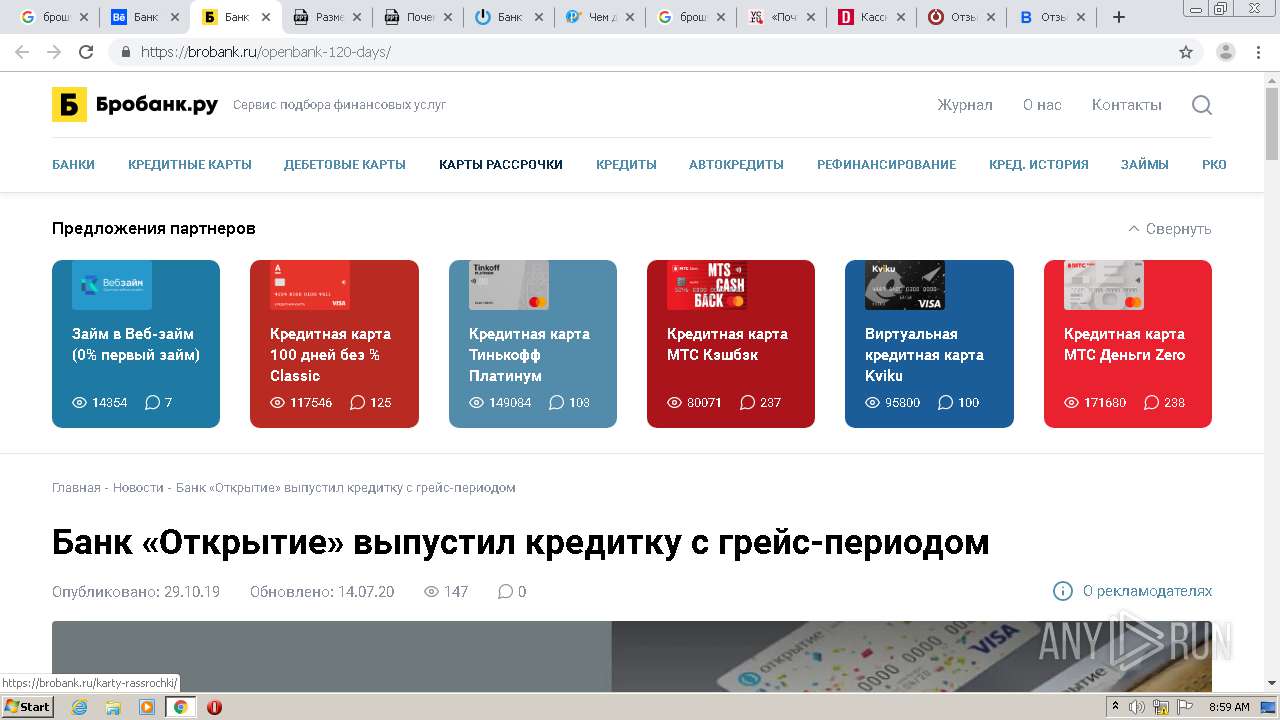Open Кредитная карта 100 дней без % offer
The height and width of the screenshot is (720, 1280).
(x=334, y=344)
